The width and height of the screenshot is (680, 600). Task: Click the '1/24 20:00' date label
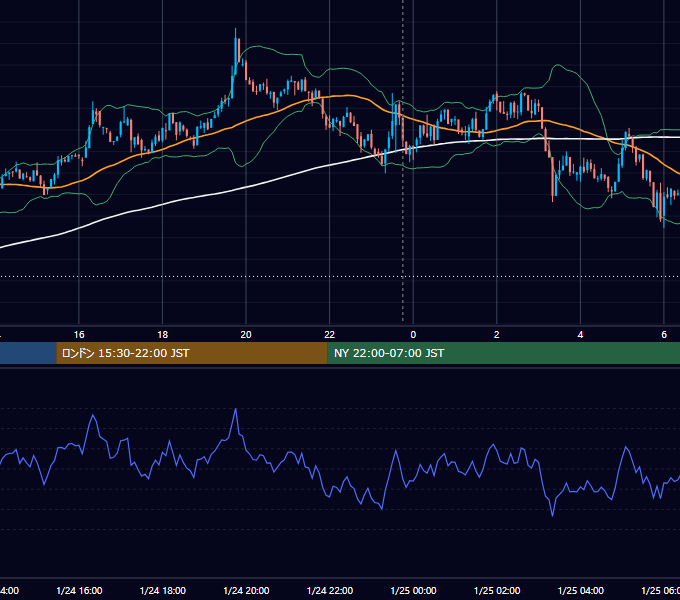(246, 591)
